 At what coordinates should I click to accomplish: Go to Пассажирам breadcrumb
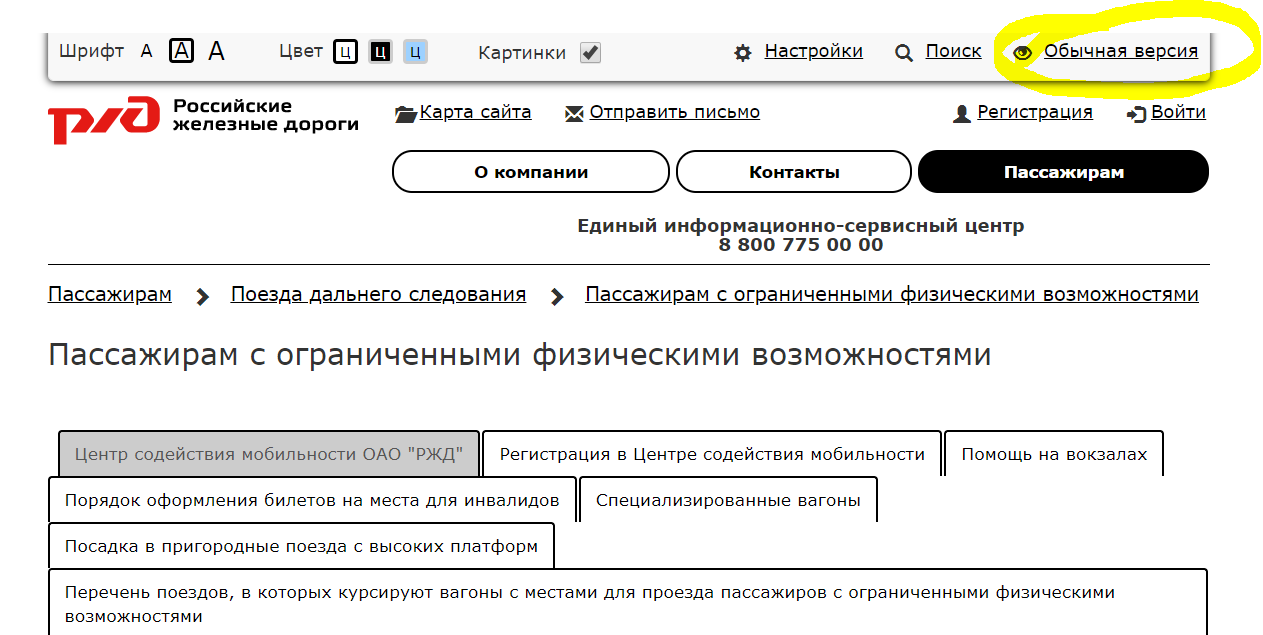click(110, 294)
